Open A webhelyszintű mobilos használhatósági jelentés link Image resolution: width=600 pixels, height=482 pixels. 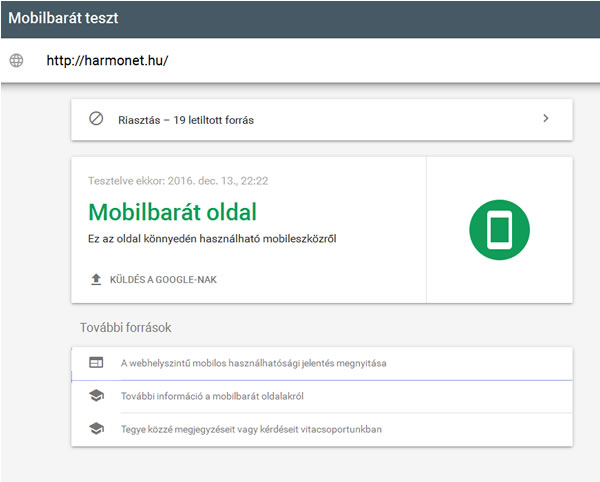[x=253, y=363]
